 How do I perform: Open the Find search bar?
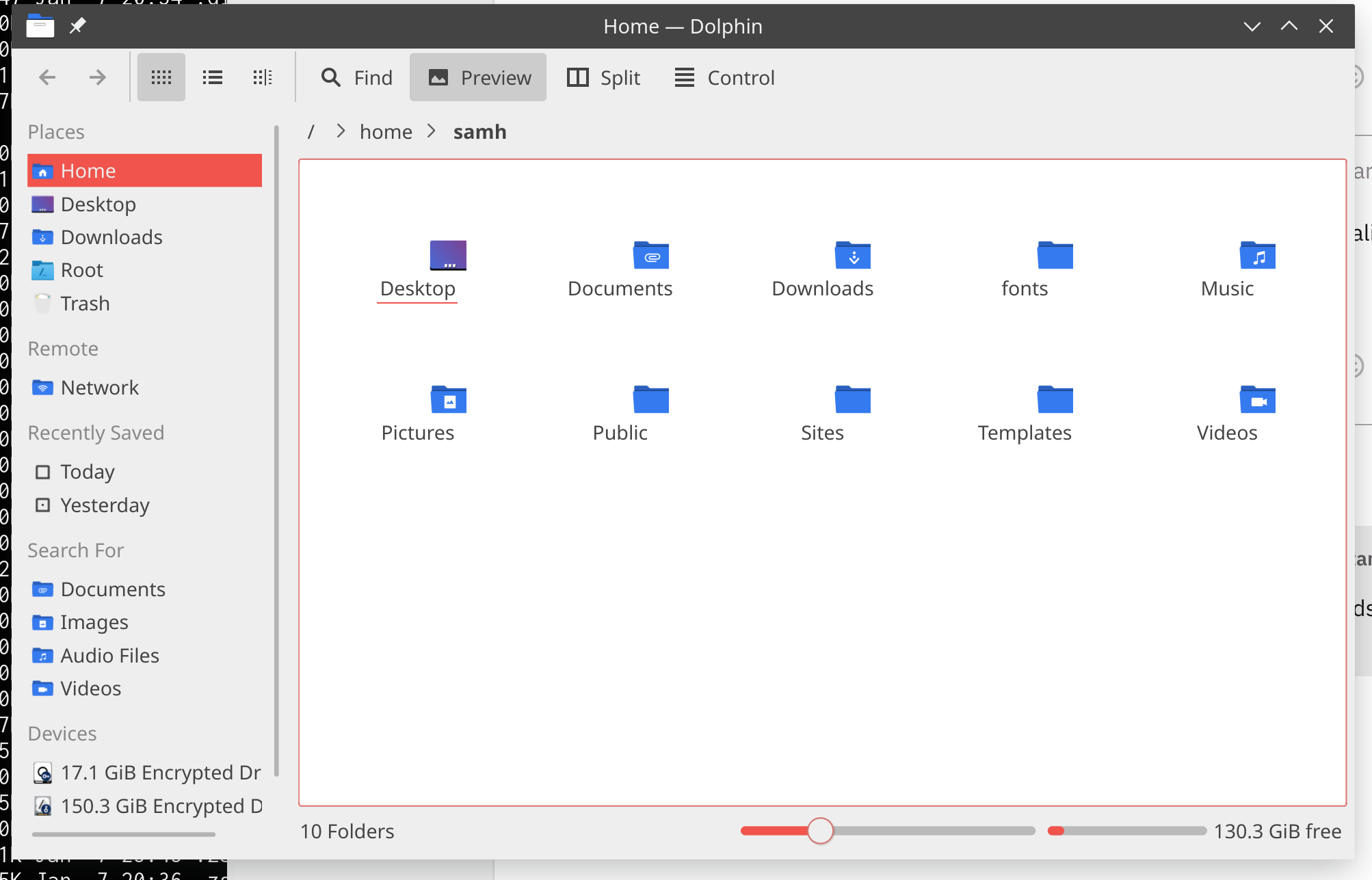coord(356,77)
